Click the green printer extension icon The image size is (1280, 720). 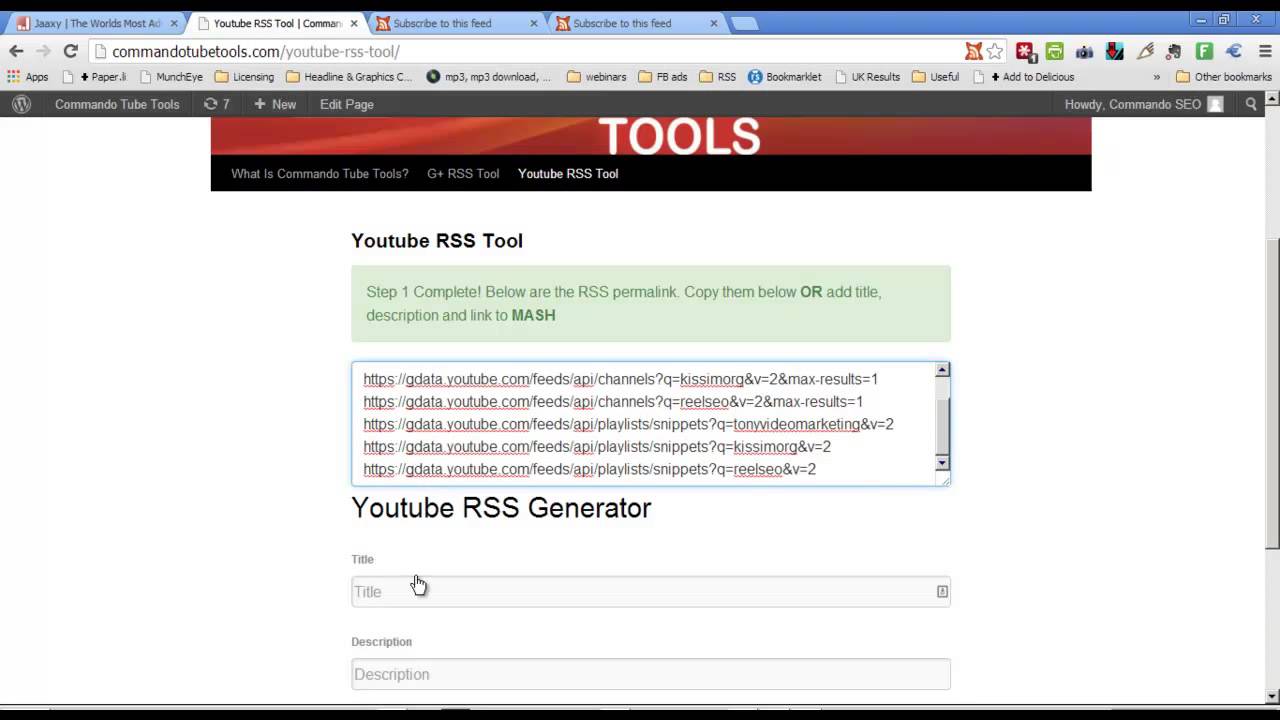(1054, 51)
